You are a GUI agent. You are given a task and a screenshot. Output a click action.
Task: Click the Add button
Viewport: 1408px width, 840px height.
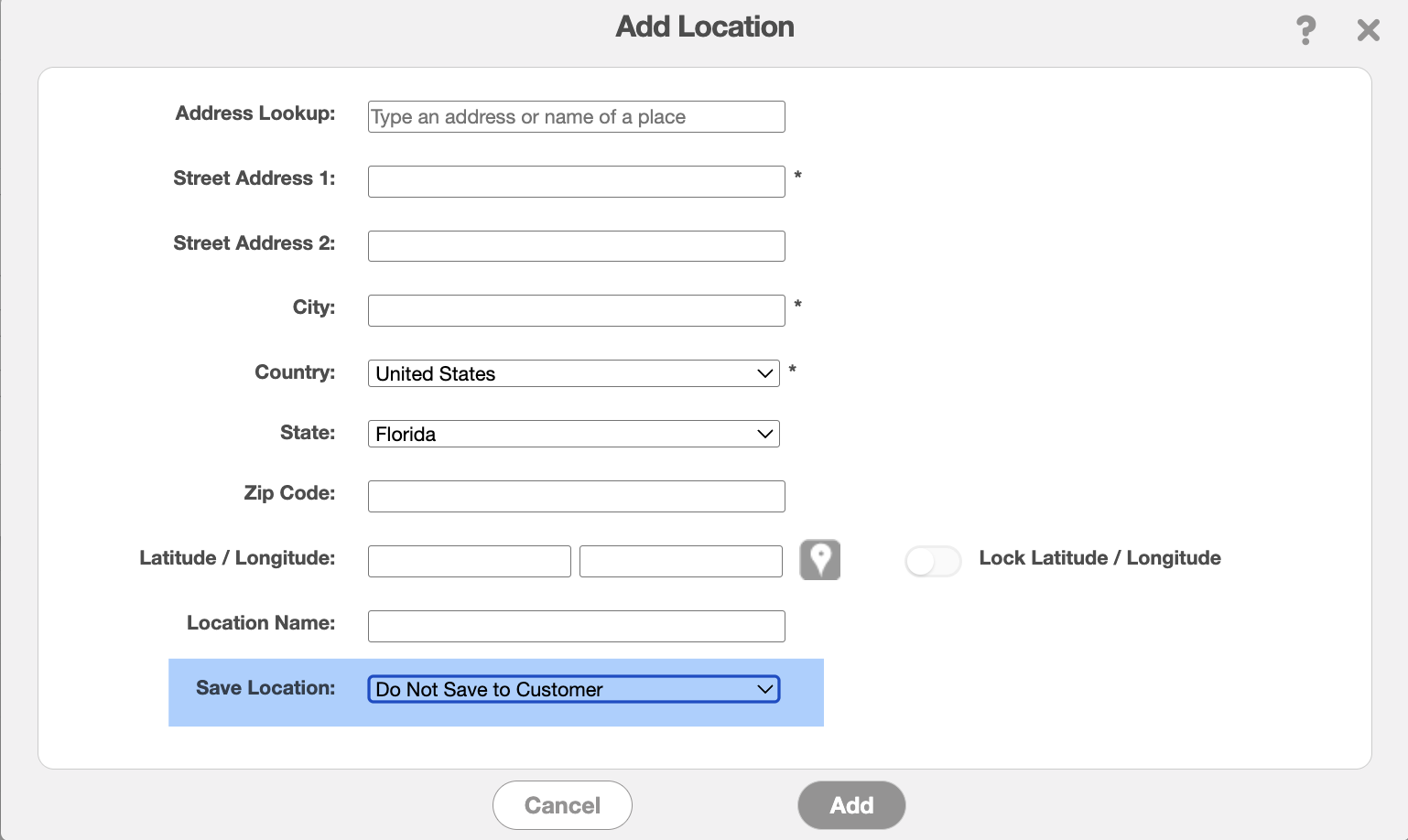851,805
